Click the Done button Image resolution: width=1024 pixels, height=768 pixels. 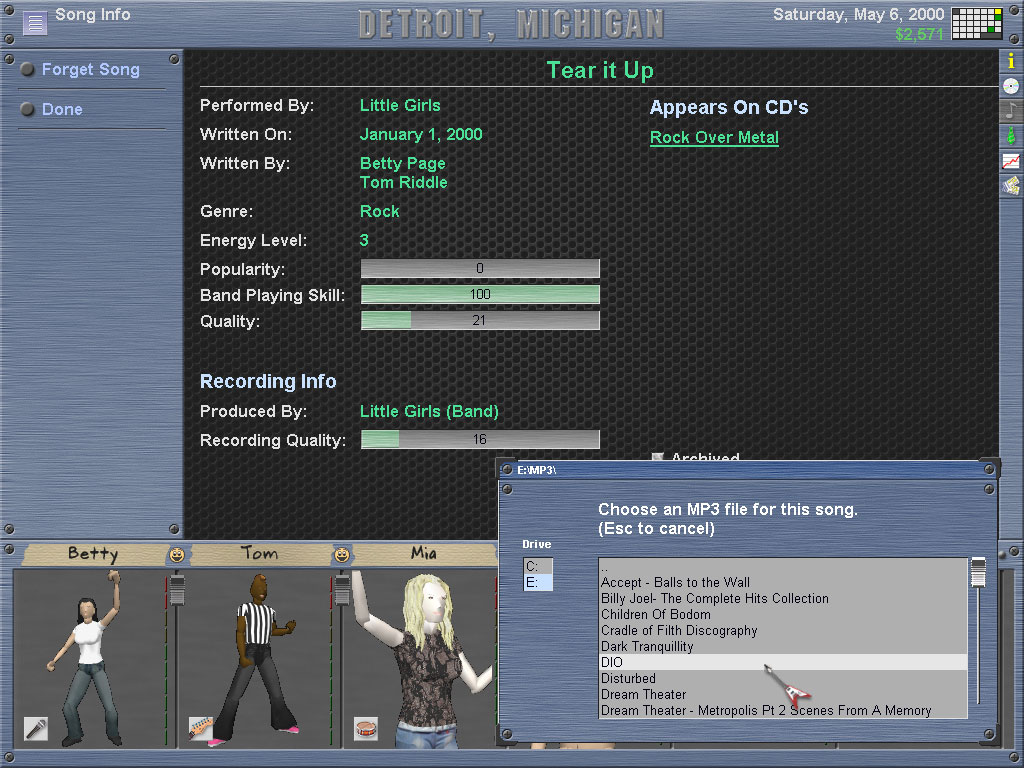pos(62,110)
